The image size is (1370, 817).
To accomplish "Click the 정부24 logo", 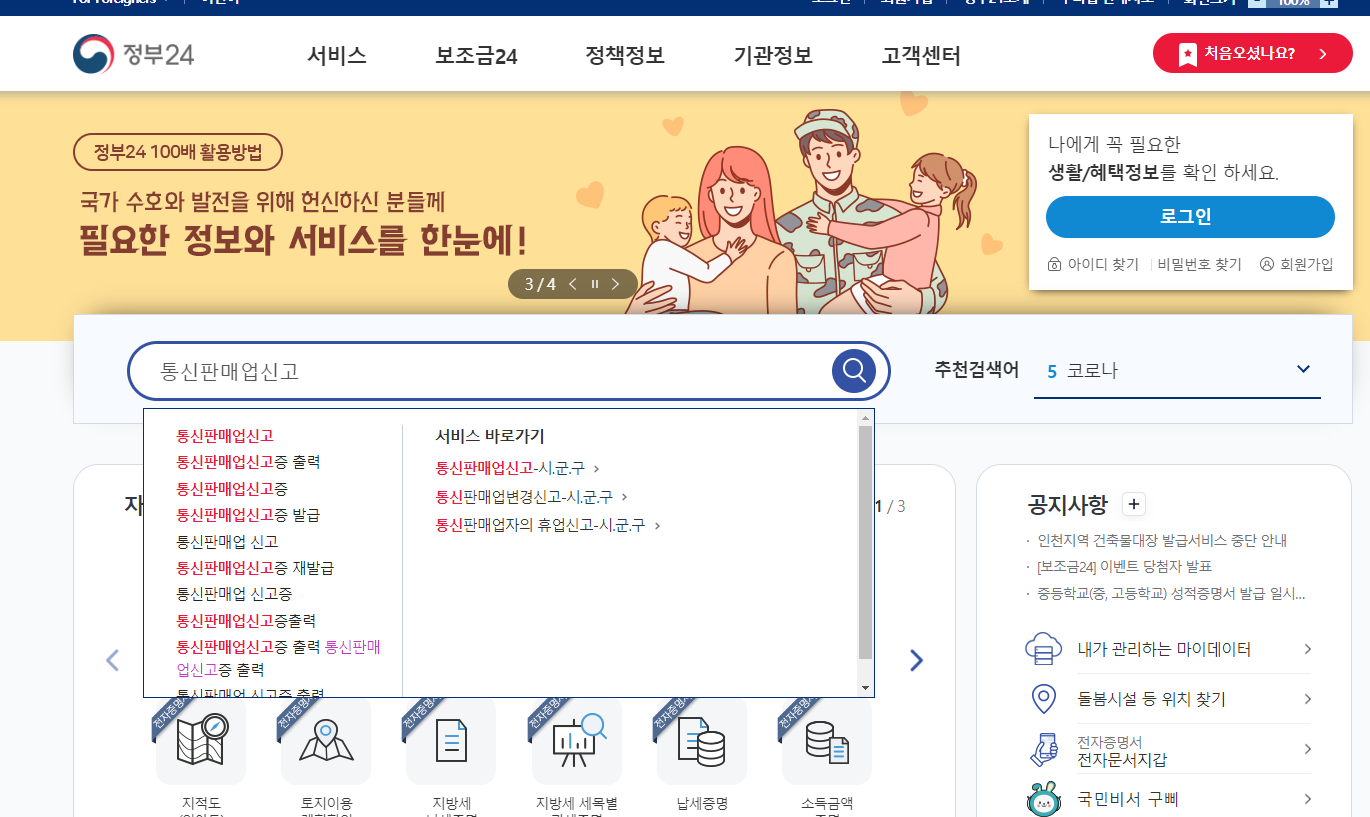I will point(133,55).
